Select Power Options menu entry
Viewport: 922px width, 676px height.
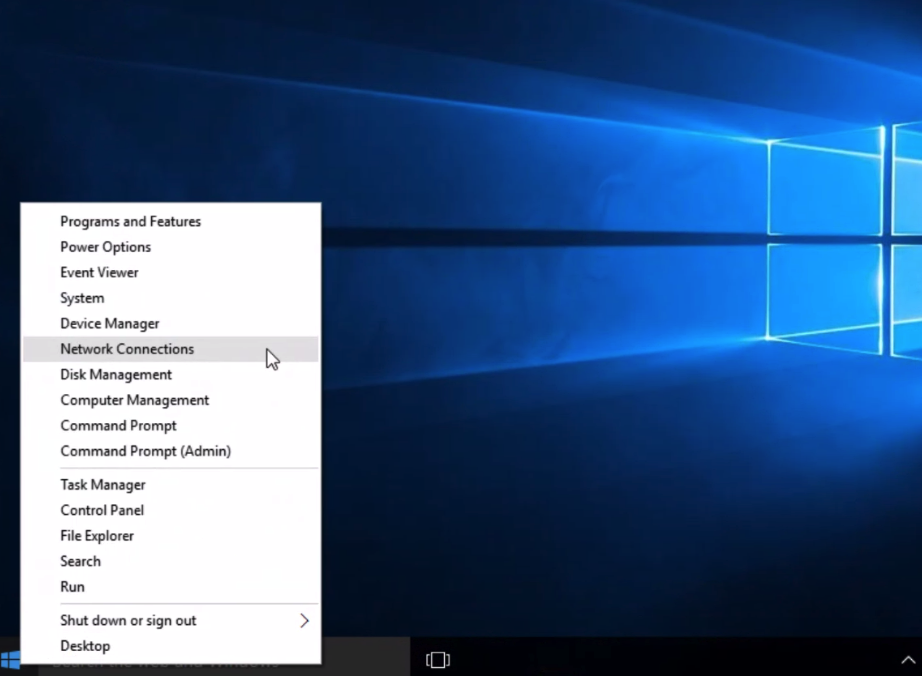[171, 247]
